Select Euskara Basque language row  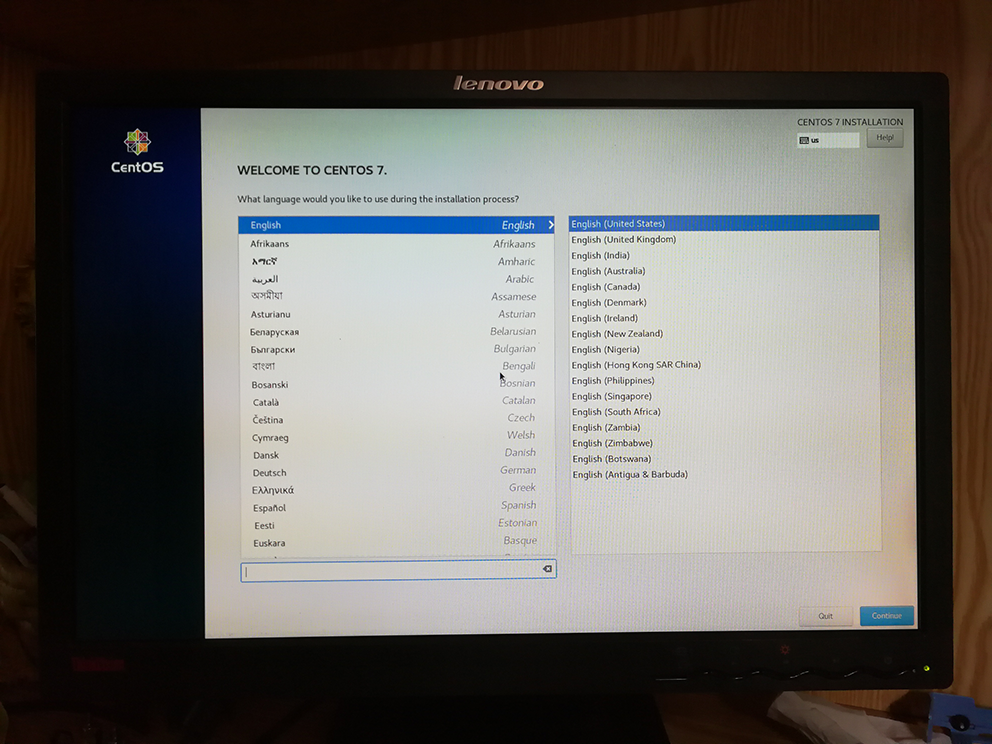pyautogui.click(x=396, y=542)
